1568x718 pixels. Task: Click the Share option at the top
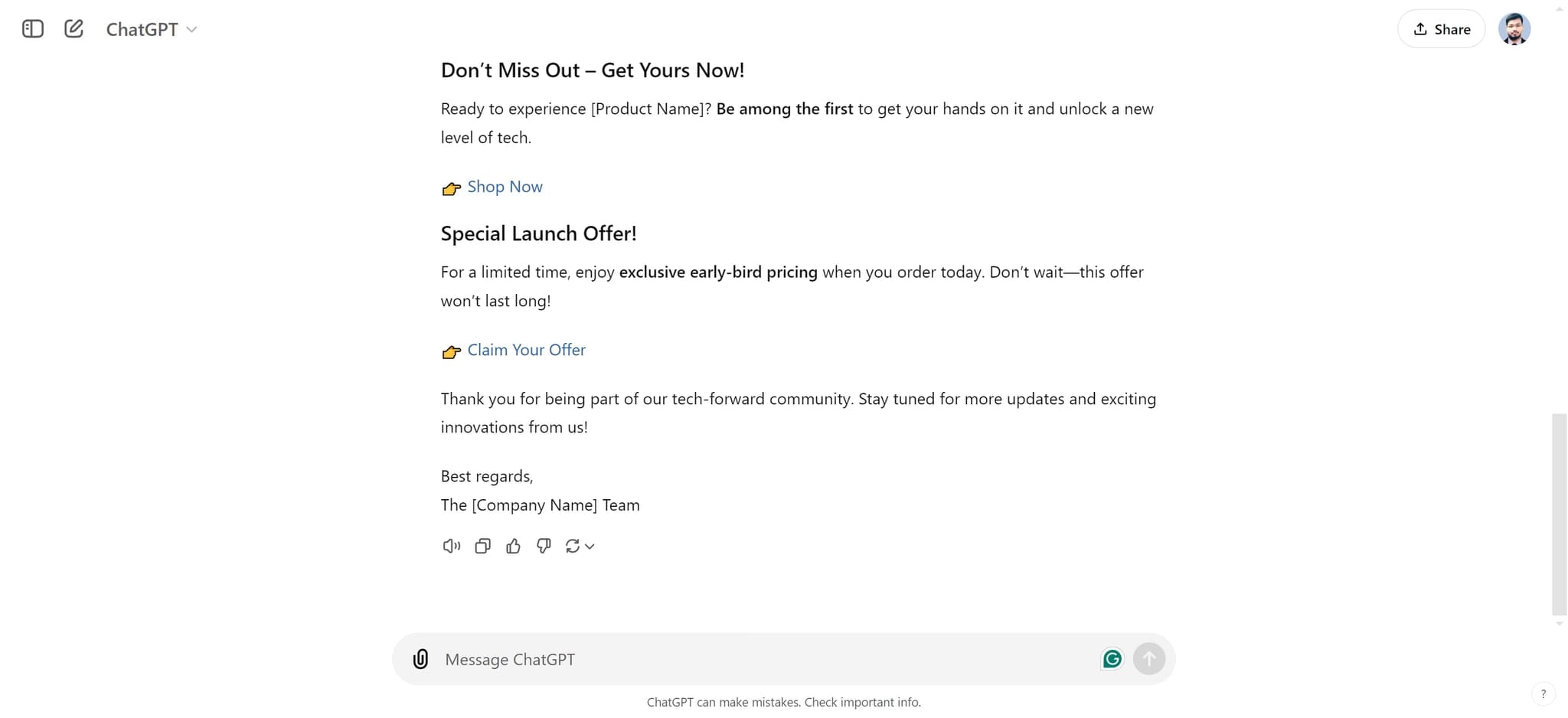pos(1440,28)
